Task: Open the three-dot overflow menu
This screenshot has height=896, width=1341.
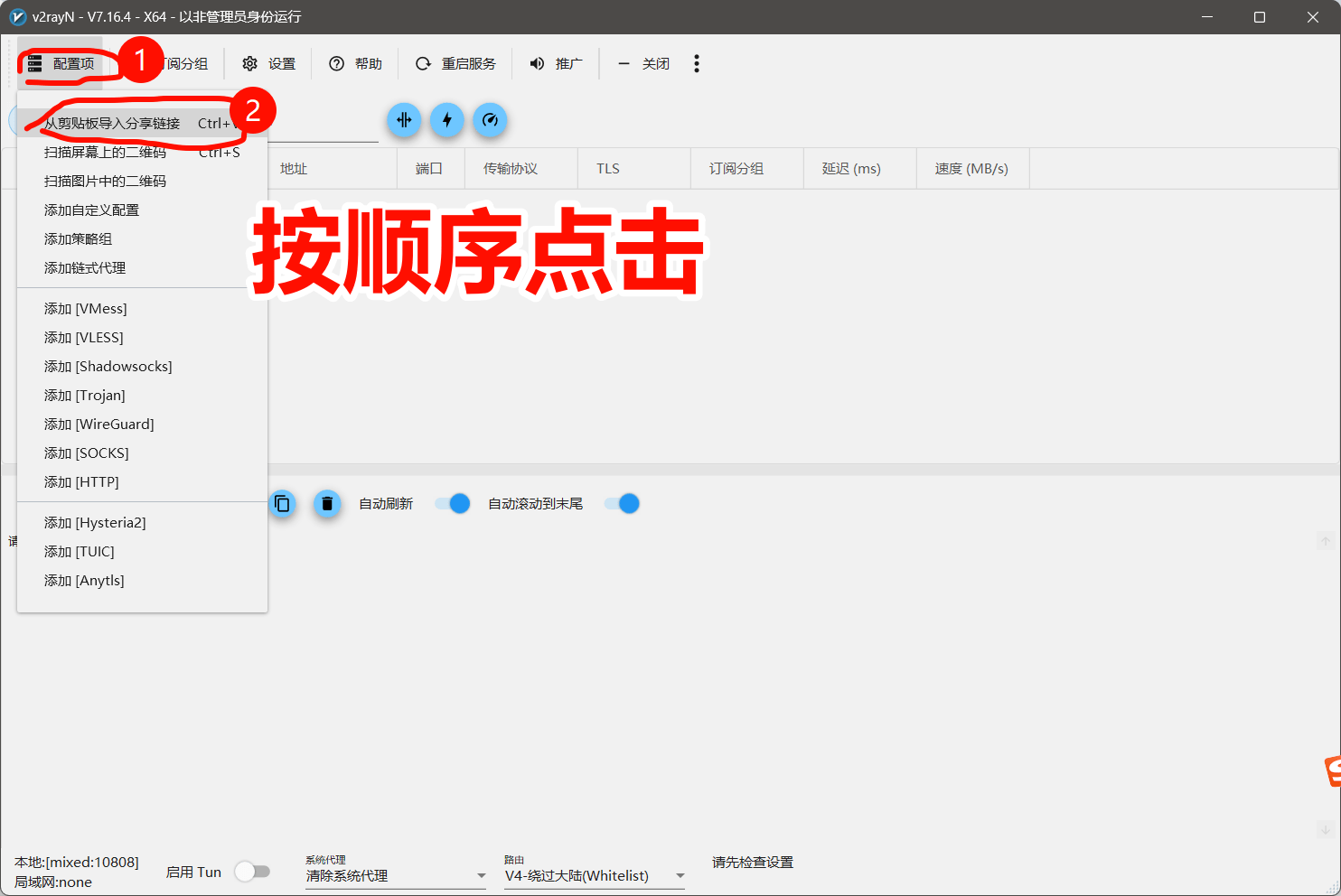Action: point(697,63)
